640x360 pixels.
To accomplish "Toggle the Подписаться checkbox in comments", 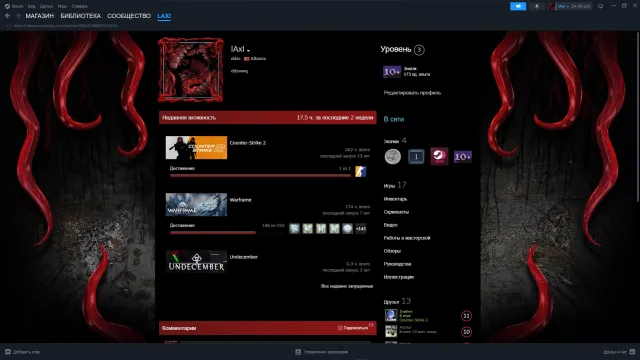I will [340, 328].
